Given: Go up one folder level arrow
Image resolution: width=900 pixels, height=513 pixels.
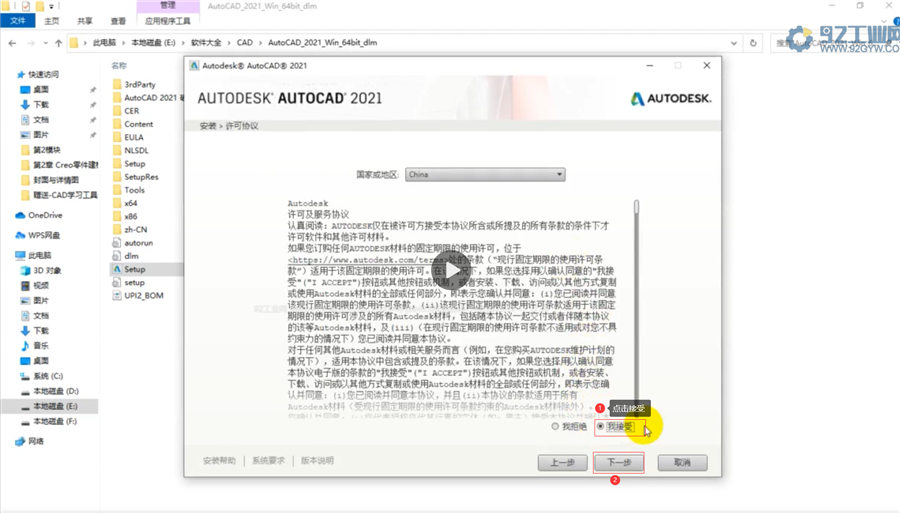Looking at the screenshot, I should 58,43.
